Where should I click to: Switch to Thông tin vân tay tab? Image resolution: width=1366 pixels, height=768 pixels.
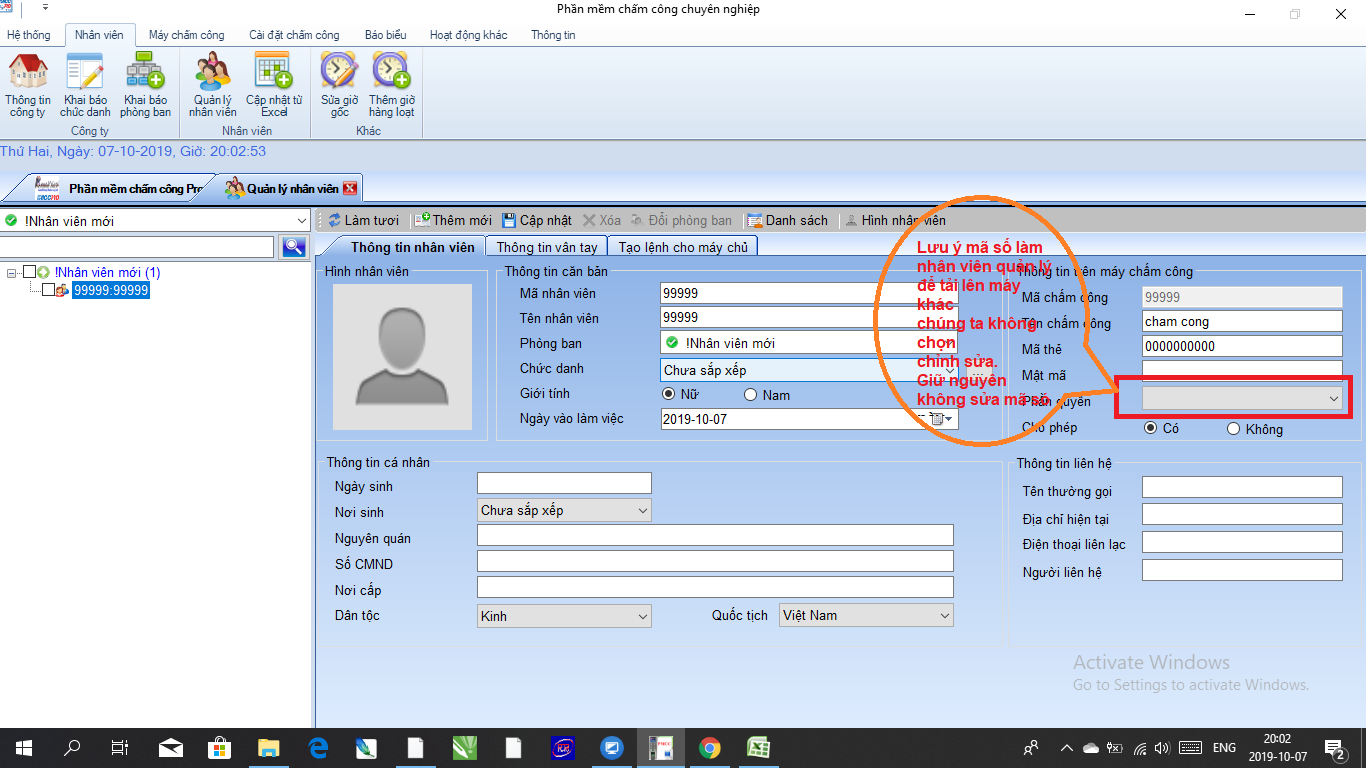click(547, 247)
